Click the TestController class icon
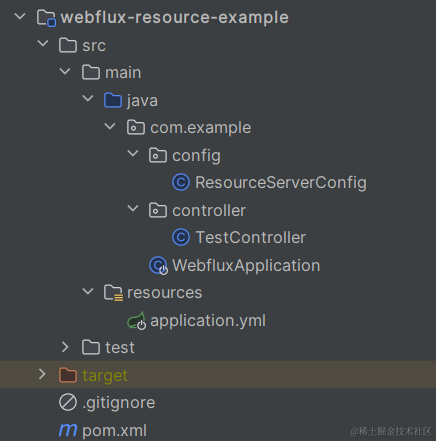The image size is (436, 441). [x=181, y=237]
